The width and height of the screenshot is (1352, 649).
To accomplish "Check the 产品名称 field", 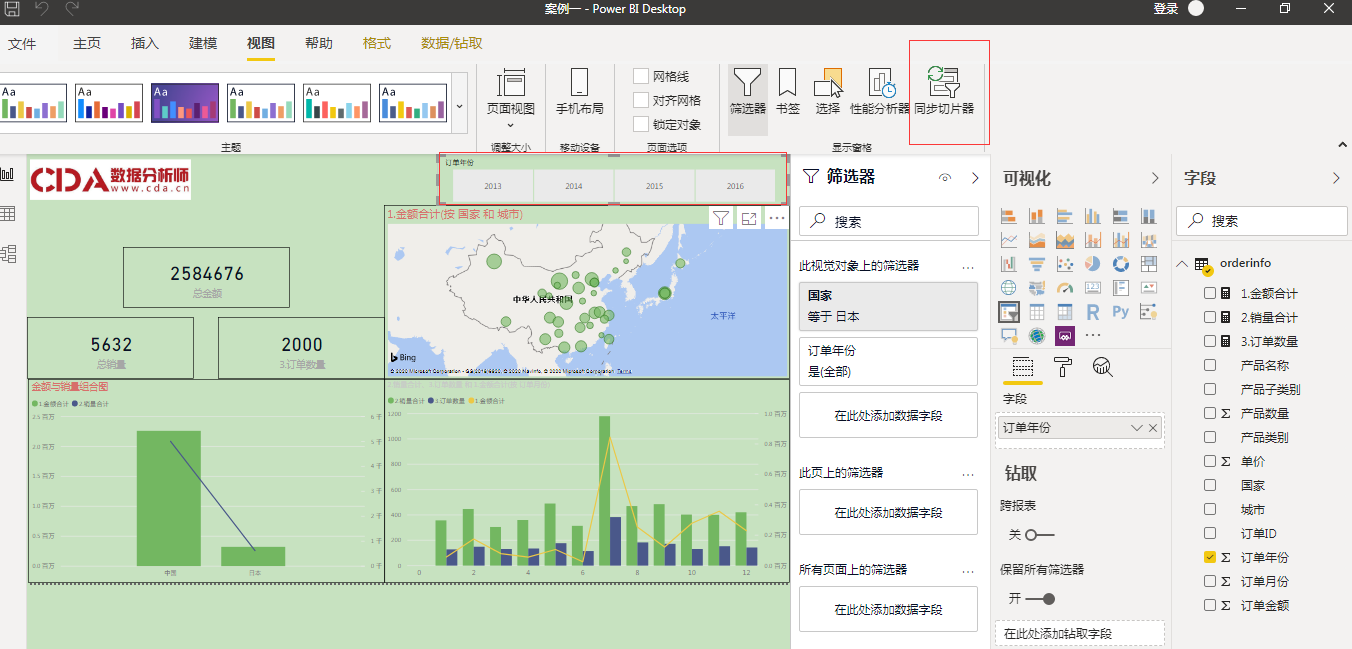I will [1210, 365].
